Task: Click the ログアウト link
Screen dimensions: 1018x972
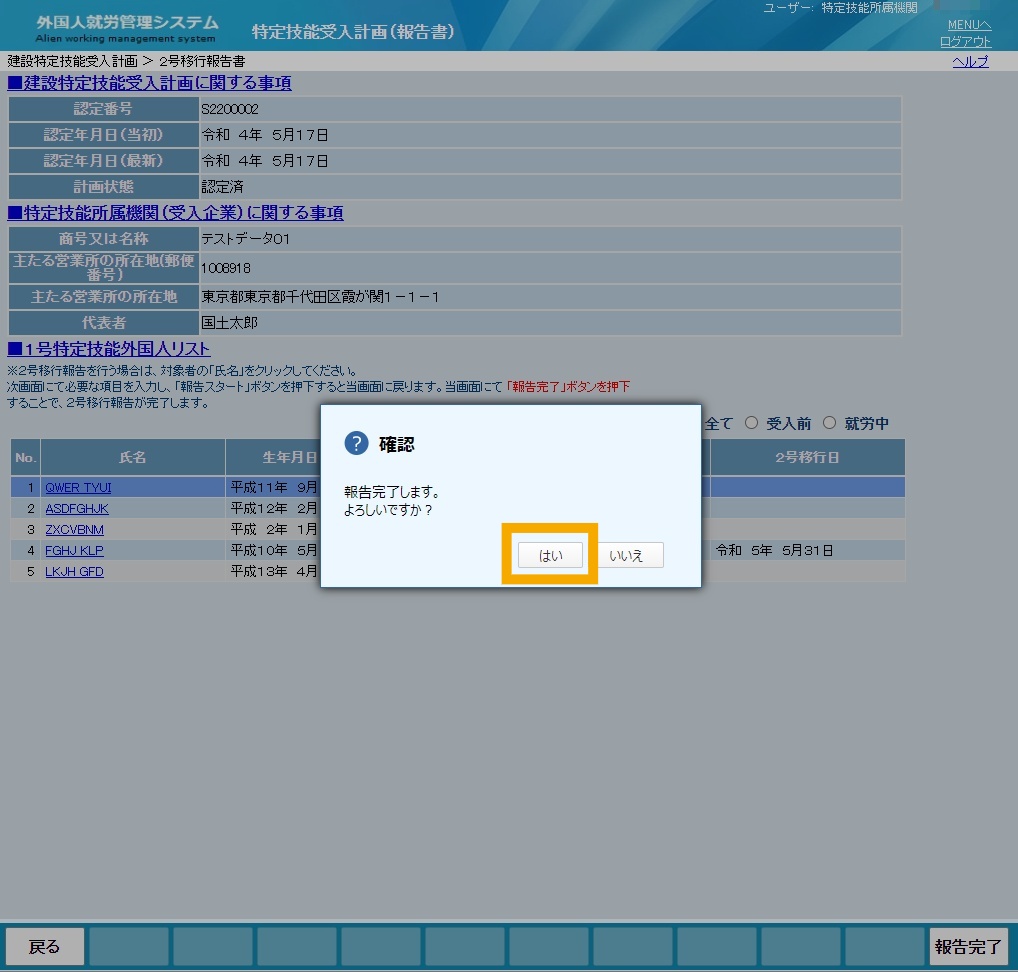Action: (x=965, y=42)
